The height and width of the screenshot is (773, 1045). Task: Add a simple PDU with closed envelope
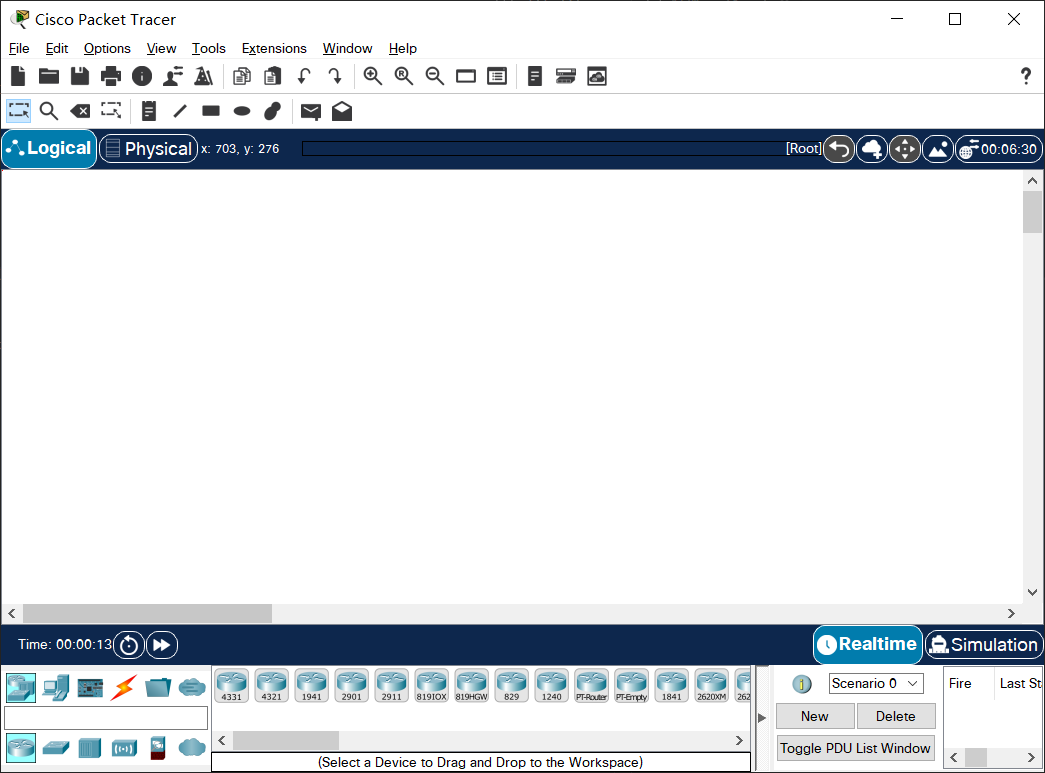[311, 111]
